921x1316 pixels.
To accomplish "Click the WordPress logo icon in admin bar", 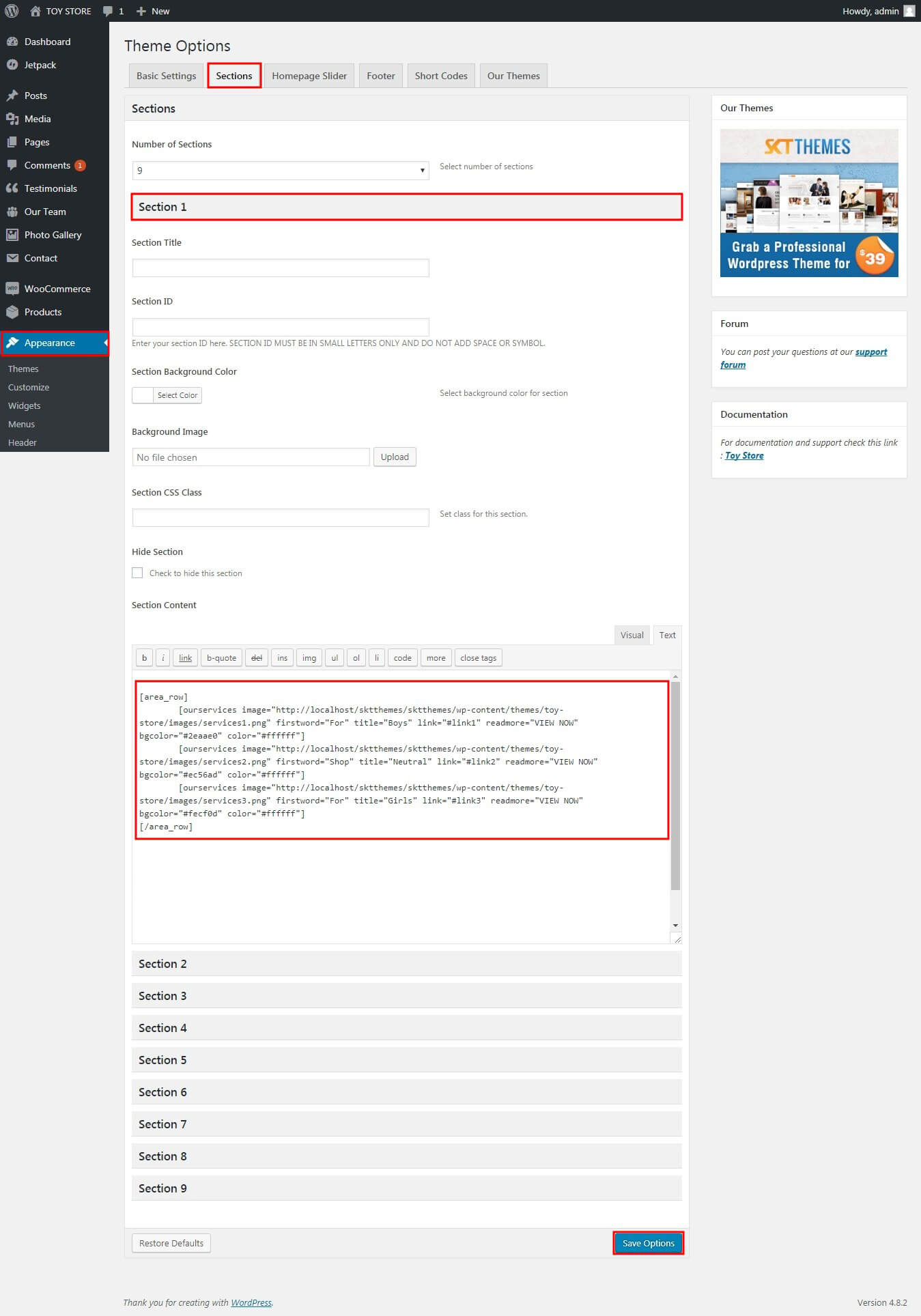I will [12, 11].
